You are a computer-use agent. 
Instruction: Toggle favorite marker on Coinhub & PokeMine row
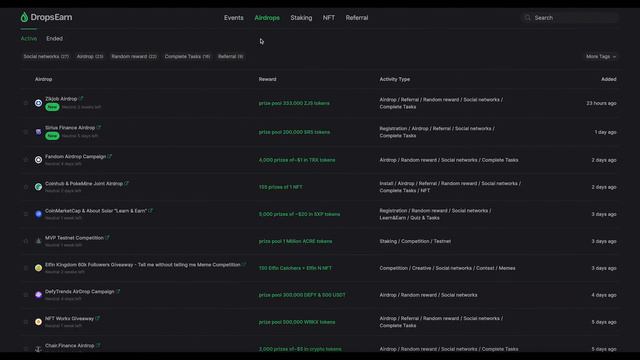[26, 187]
